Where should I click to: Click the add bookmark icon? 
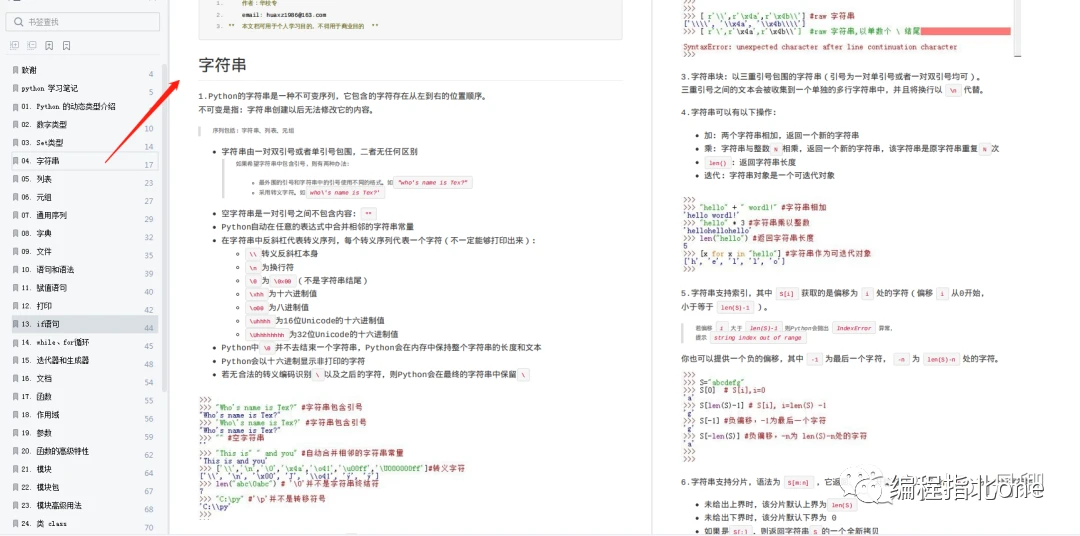coord(49,46)
